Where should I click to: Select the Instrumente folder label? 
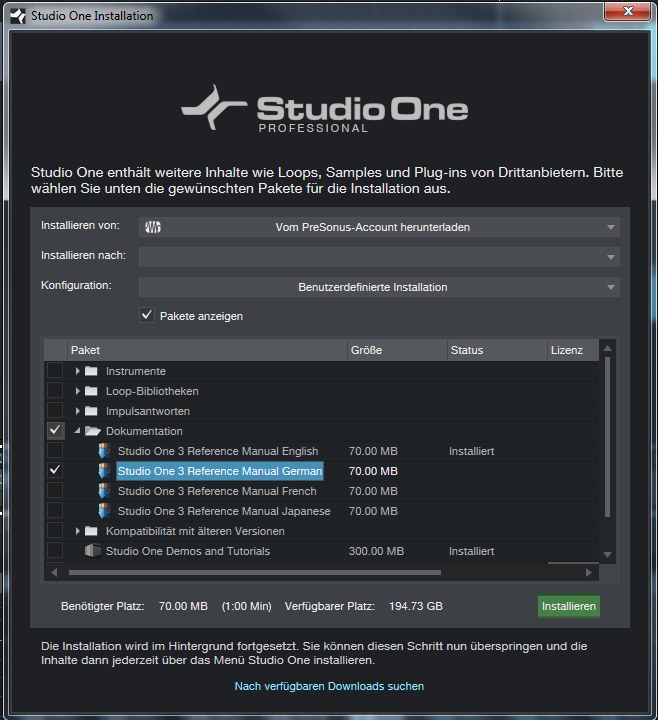tap(136, 371)
